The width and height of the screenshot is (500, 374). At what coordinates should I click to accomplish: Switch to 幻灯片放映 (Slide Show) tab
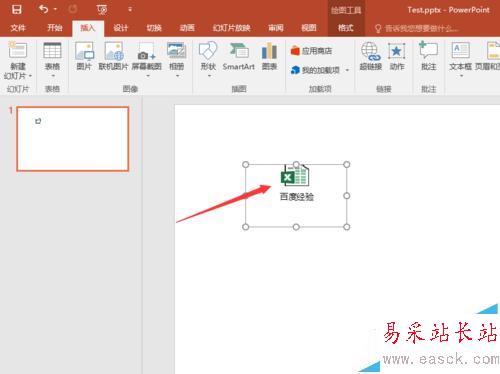[x=232, y=28]
